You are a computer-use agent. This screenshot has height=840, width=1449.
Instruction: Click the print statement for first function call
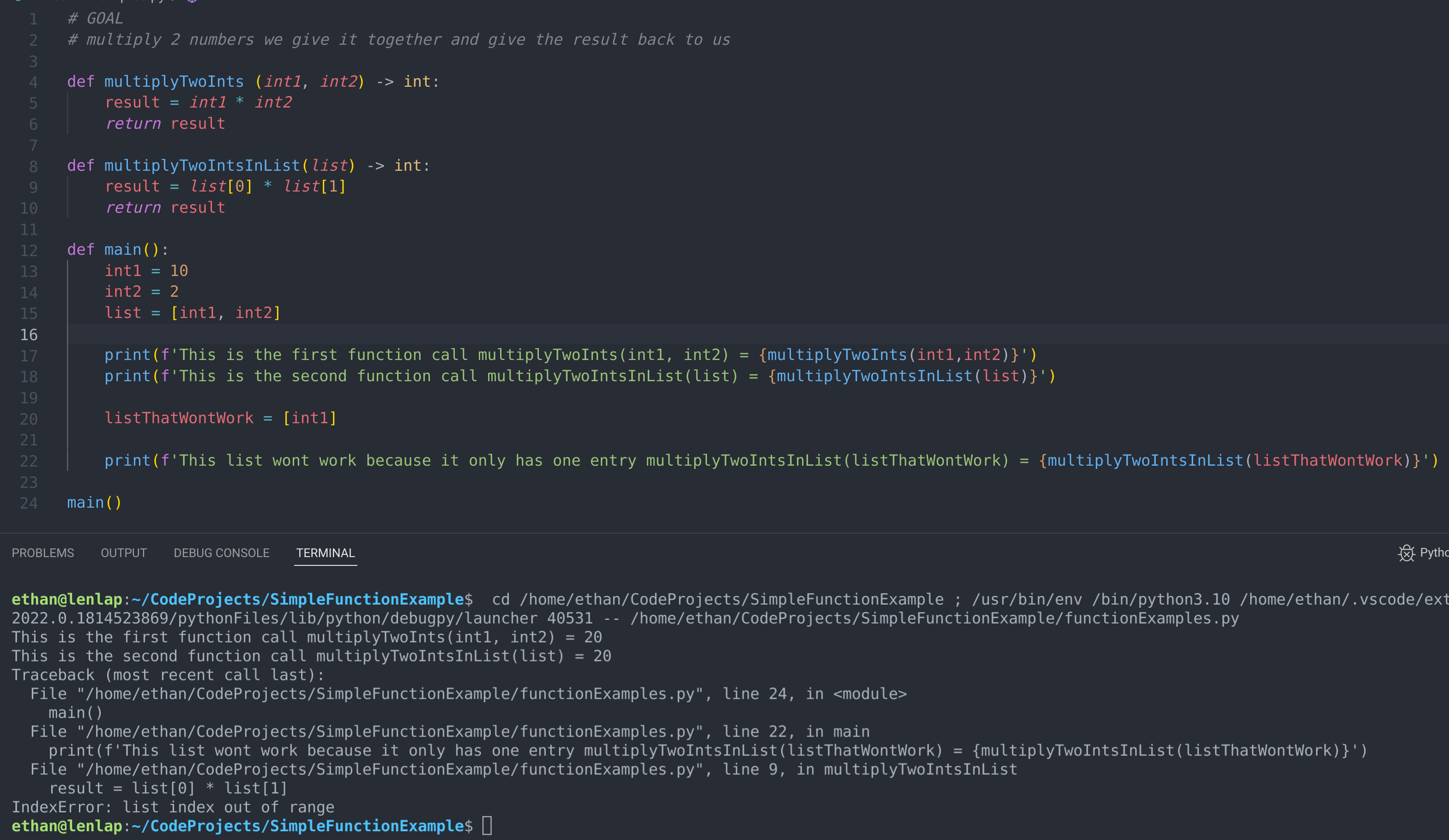point(570,354)
